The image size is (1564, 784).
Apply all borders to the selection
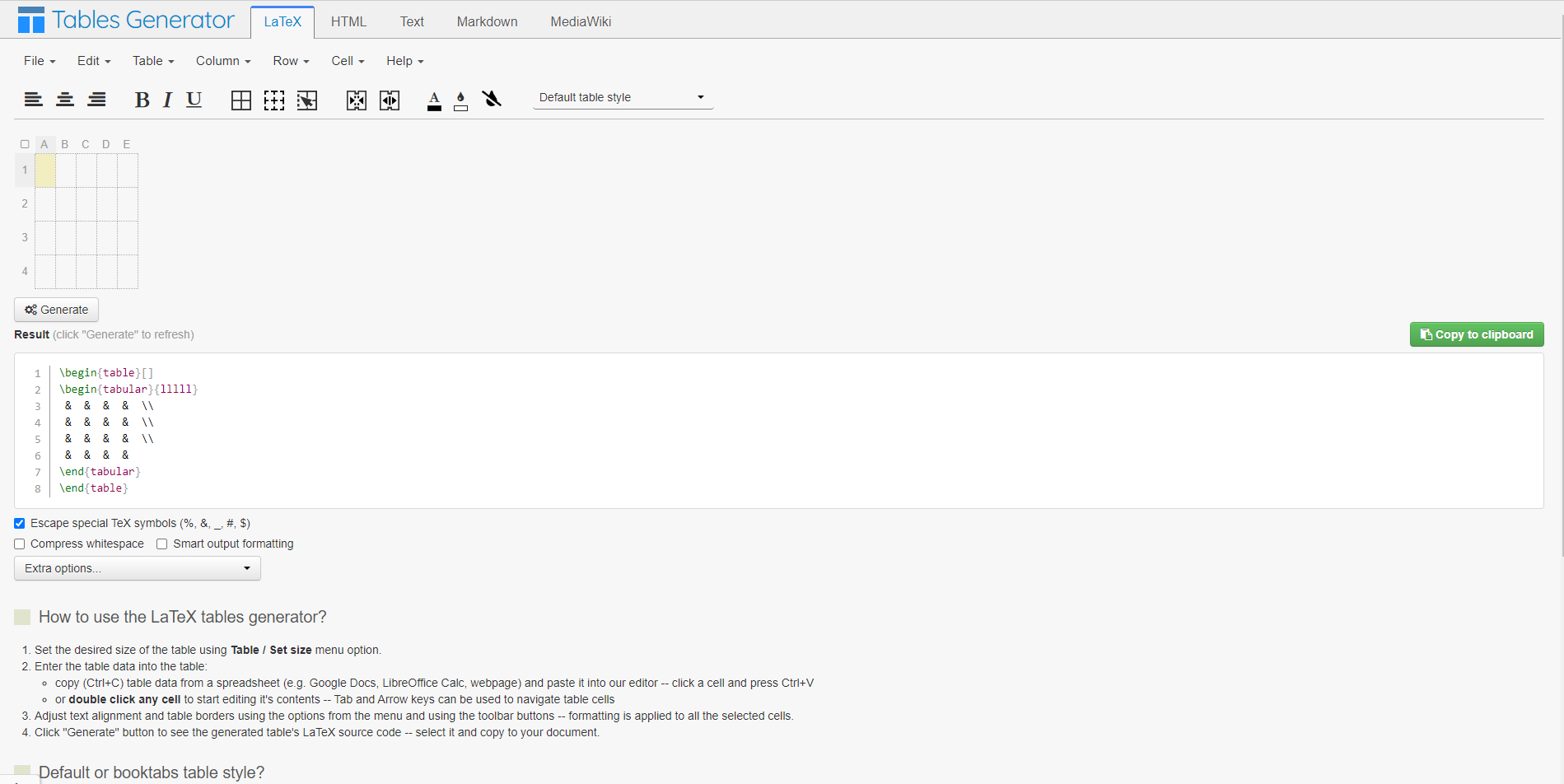pos(241,100)
